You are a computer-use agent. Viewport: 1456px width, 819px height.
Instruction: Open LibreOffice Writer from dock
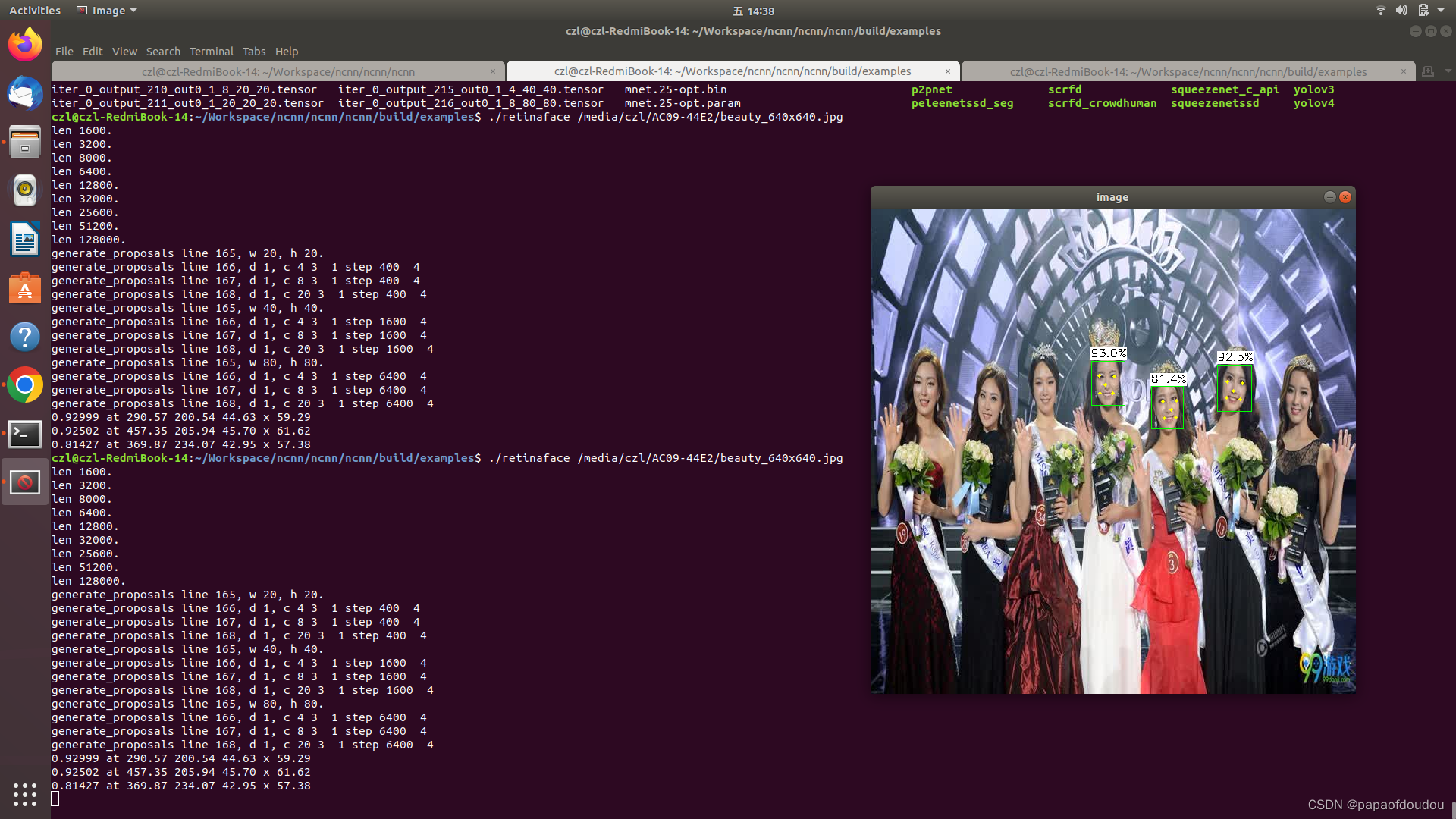25,240
